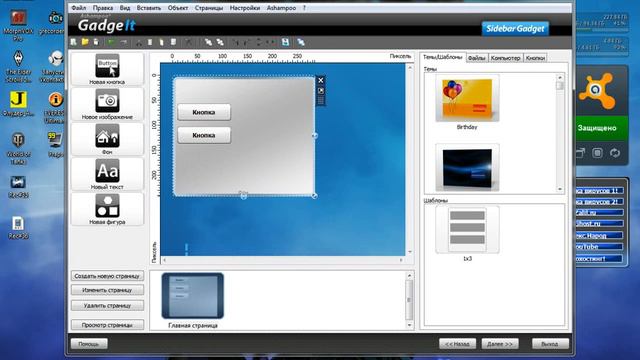Select the Новая кнопка tool
640x360 pixels.
click(107, 69)
